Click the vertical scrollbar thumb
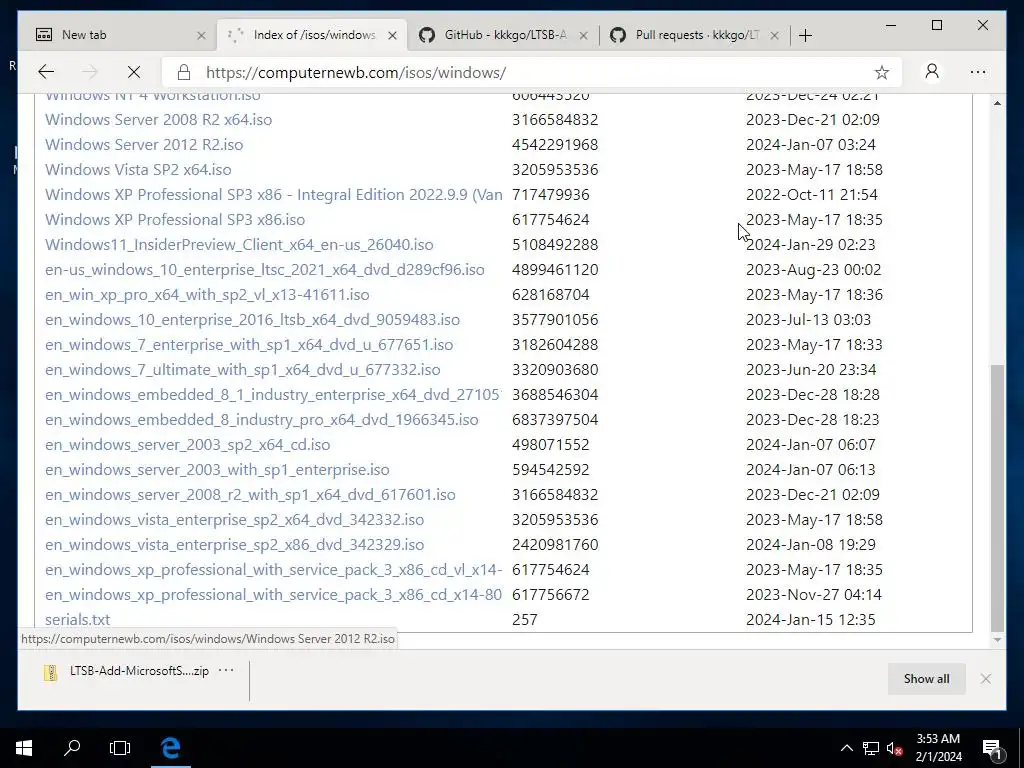Screen dimensions: 1024x768 pos(997,498)
